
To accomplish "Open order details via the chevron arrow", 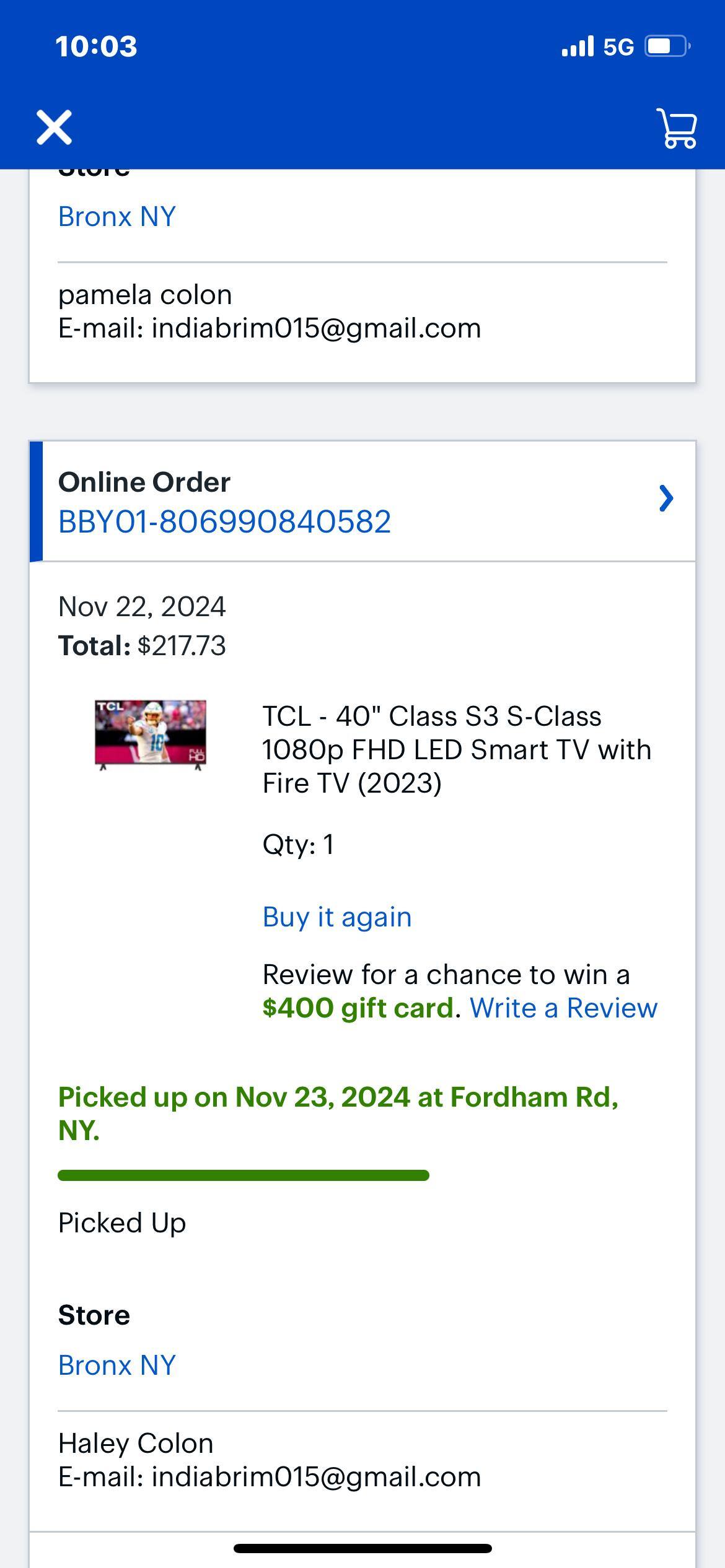I will coord(666,499).
